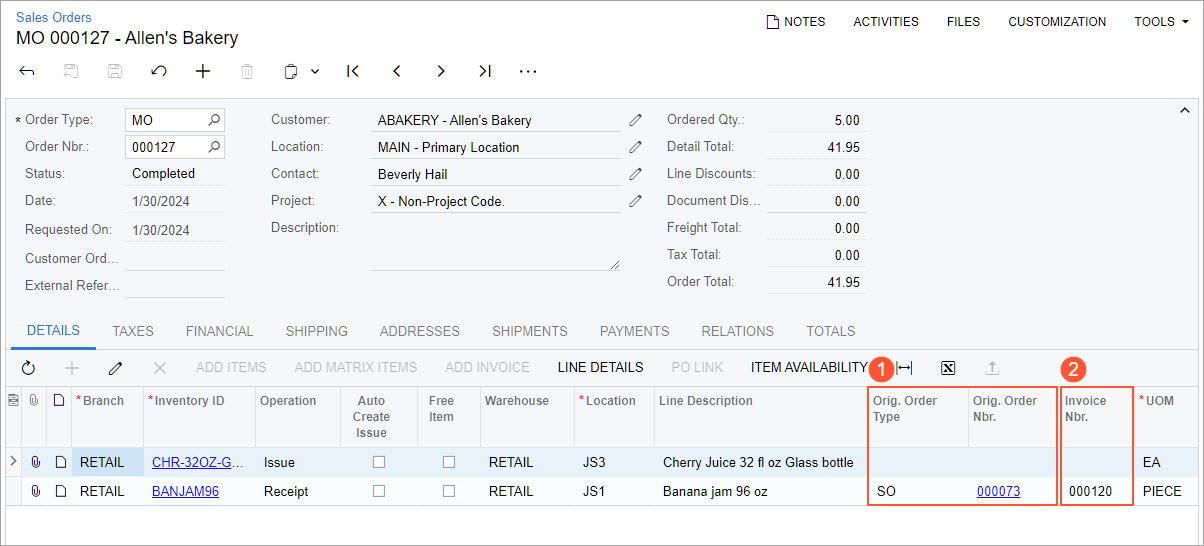1204x546 pixels.
Task: Go to the next record
Action: pyautogui.click(x=441, y=71)
